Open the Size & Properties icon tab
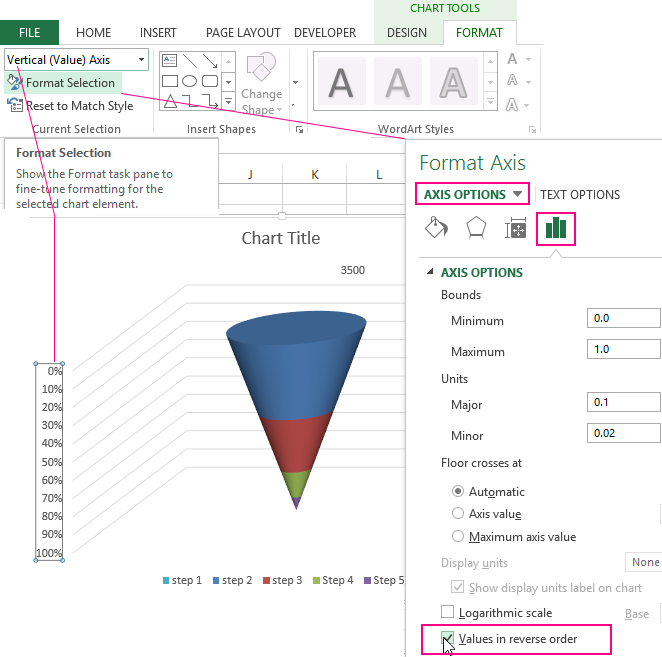662x657 pixels. coord(516,229)
